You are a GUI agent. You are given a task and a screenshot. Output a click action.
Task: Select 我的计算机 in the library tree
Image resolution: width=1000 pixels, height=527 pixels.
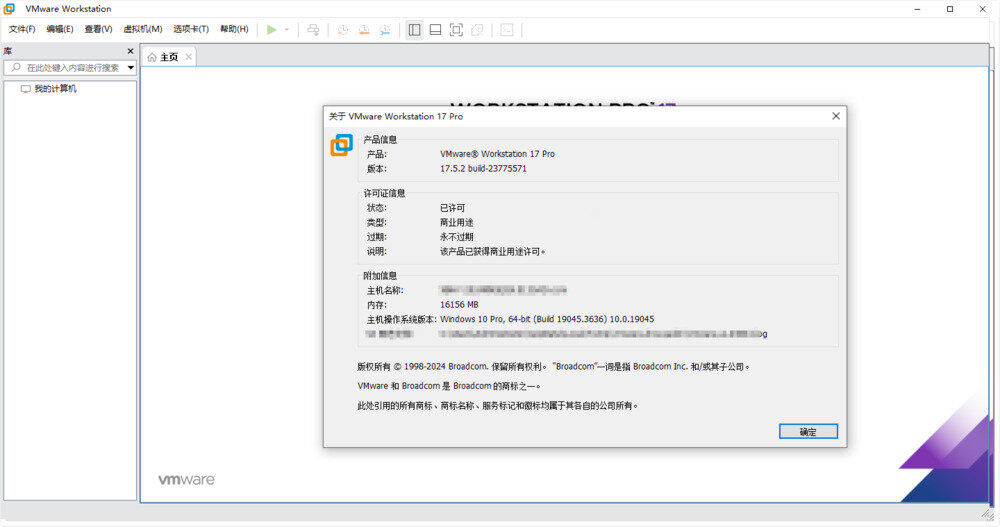click(x=55, y=89)
